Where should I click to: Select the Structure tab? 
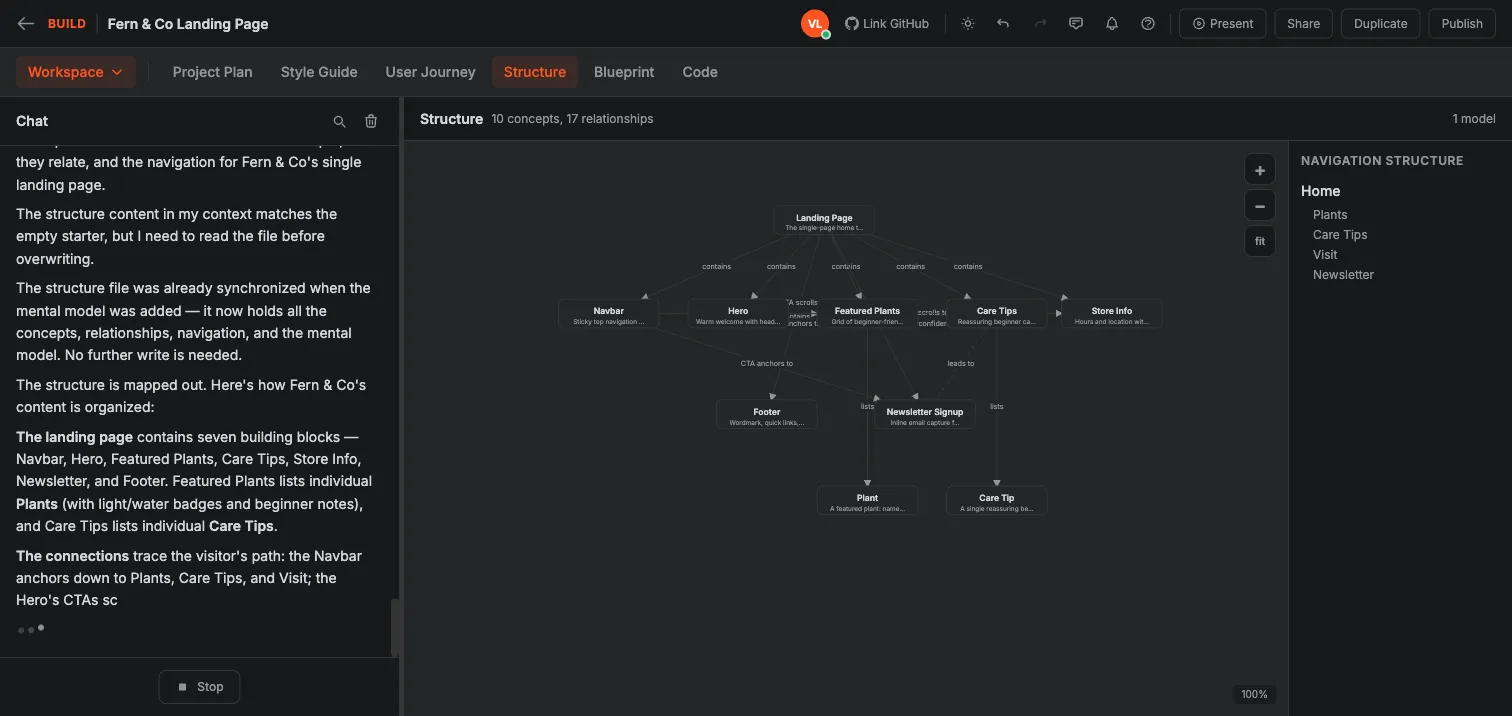pyautogui.click(x=535, y=72)
